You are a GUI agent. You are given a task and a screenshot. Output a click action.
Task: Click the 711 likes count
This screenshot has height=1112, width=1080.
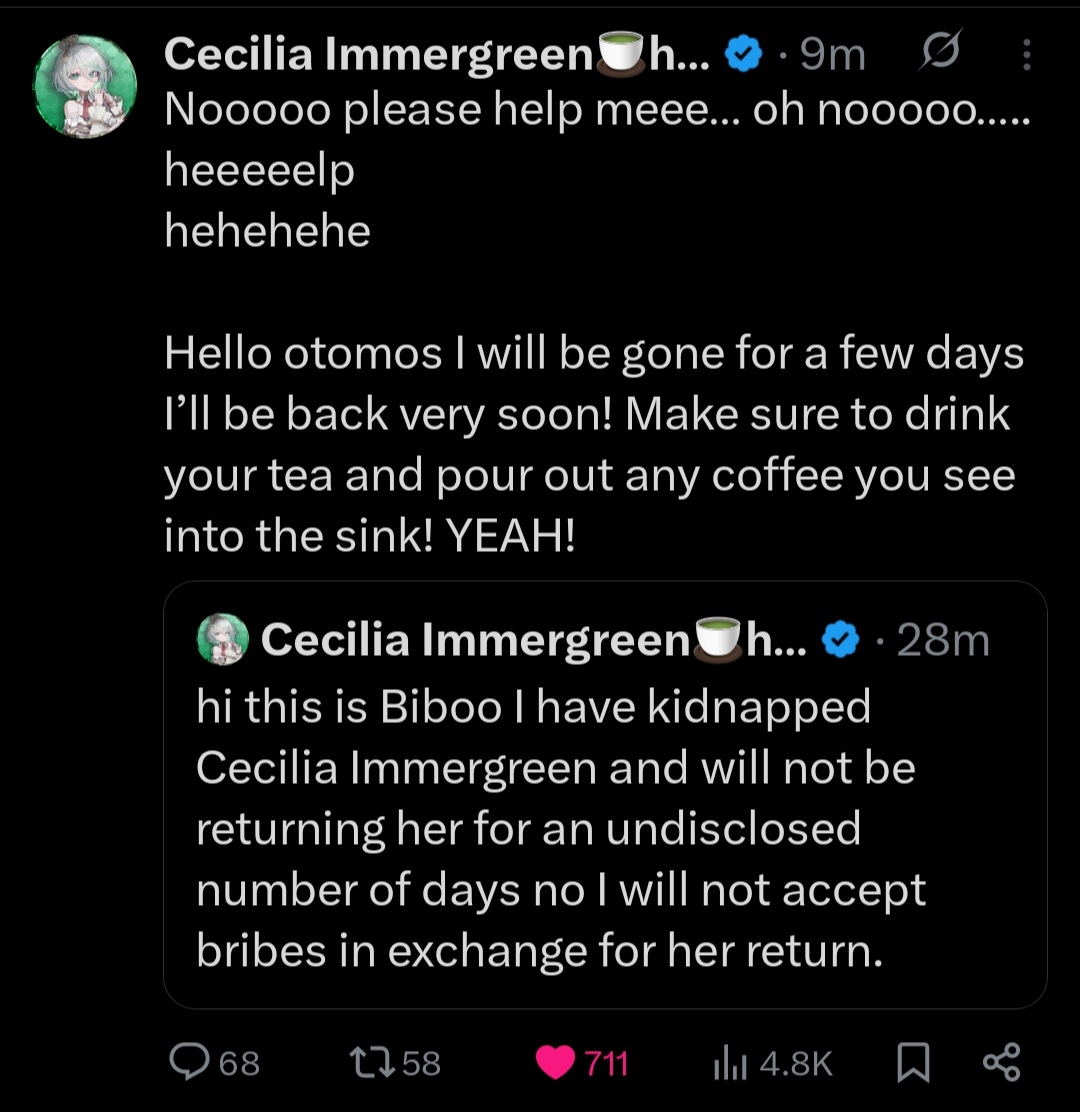tap(606, 1063)
